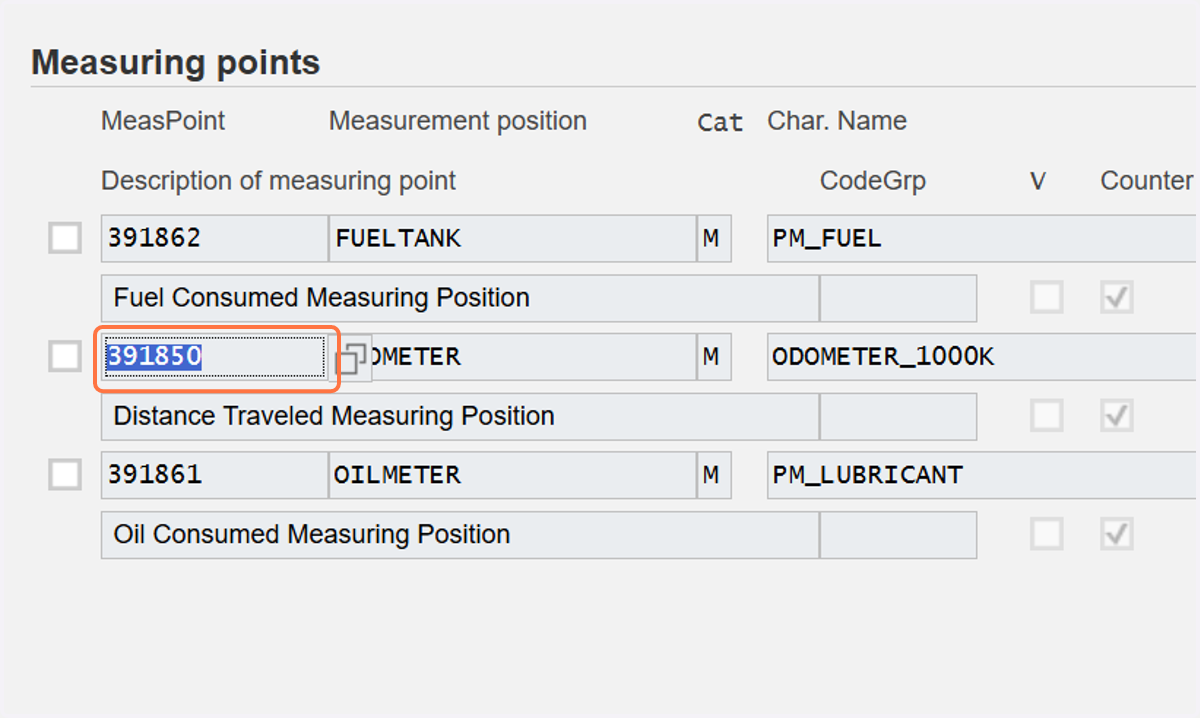Click Cat field M in ODOMETER row
The height and width of the screenshot is (718, 1200).
(714, 357)
